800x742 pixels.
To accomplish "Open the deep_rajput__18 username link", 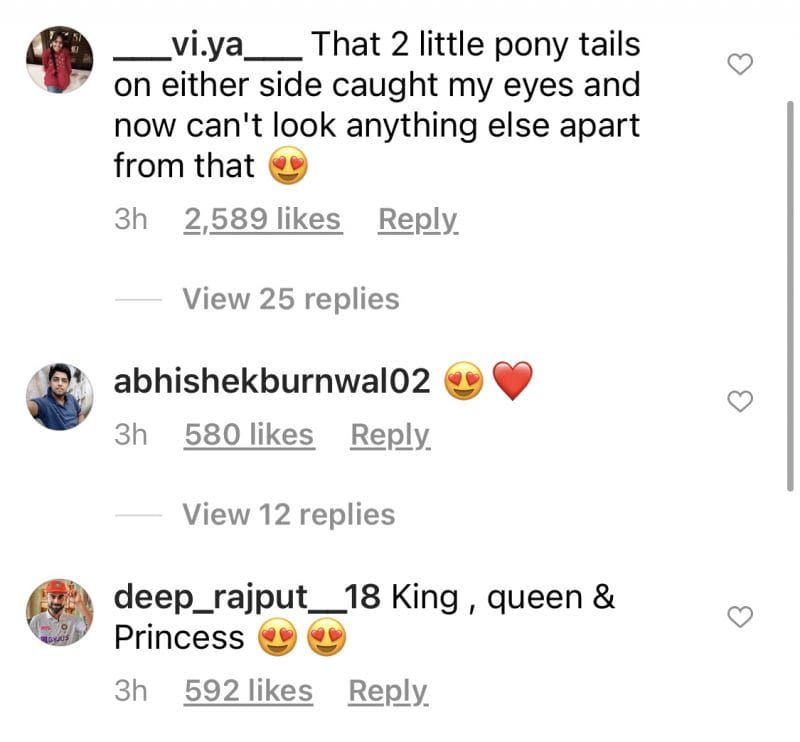I will pyautogui.click(x=247, y=597).
